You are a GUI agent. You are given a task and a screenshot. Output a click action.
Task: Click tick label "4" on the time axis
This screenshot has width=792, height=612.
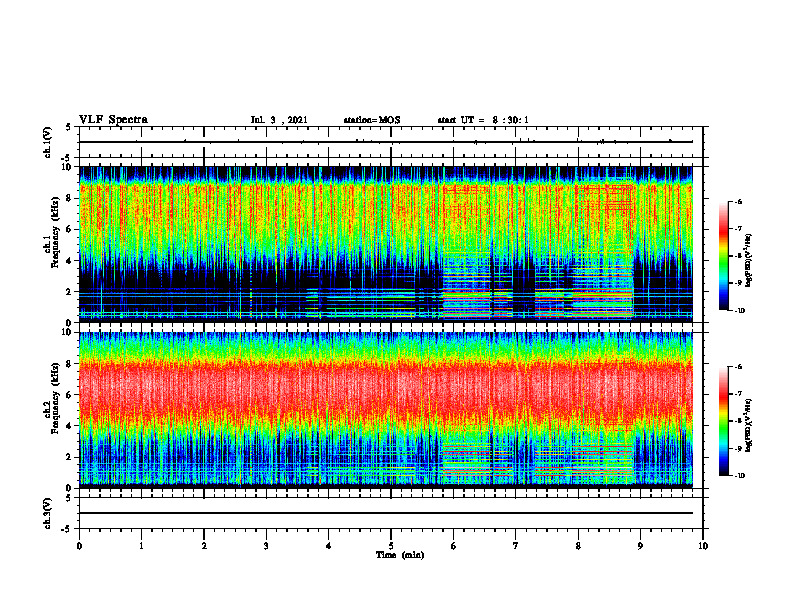tap(329, 546)
